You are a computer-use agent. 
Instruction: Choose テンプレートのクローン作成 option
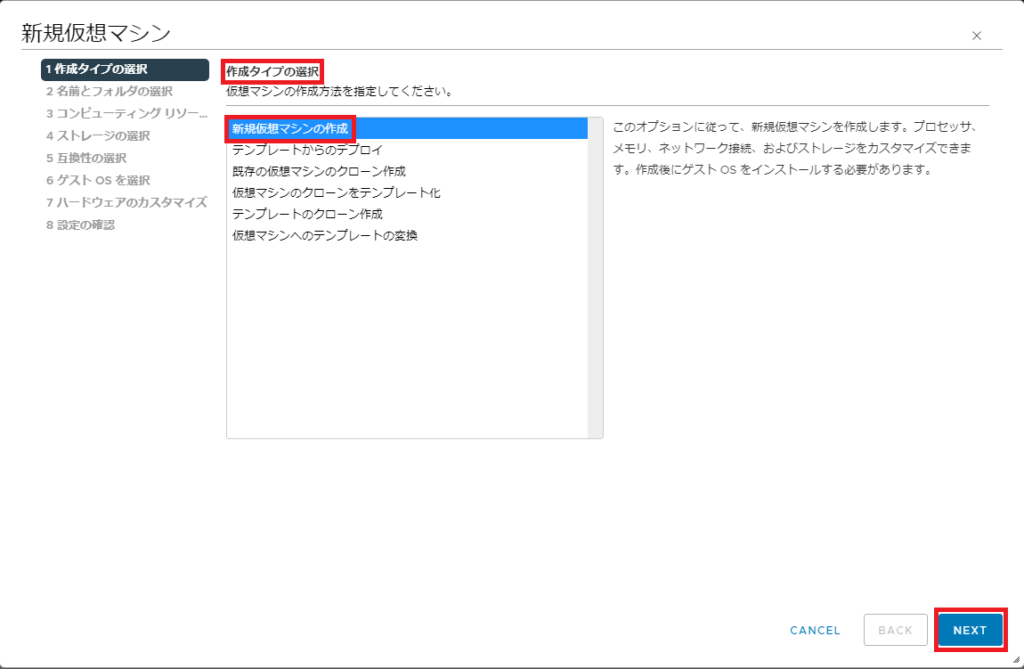tap(407, 214)
